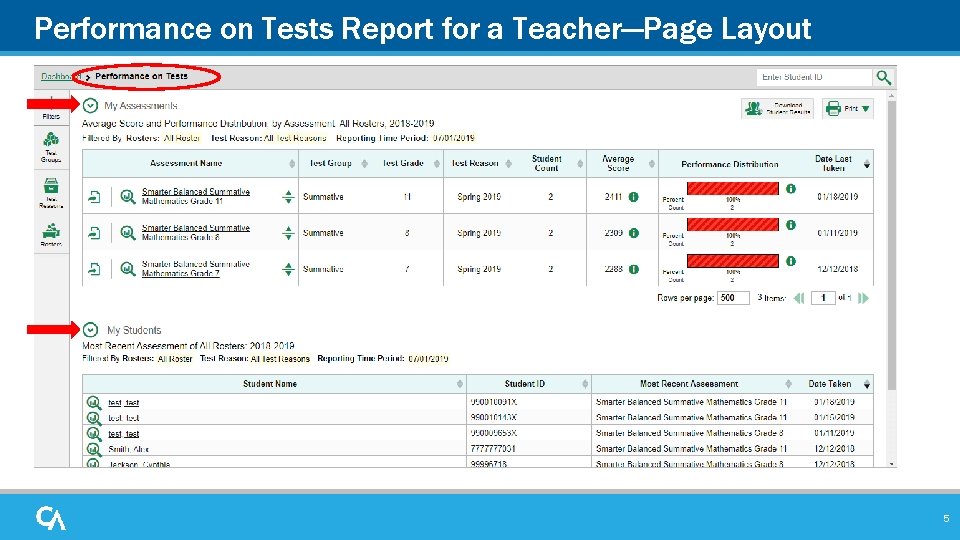
Task: Collapse the My Assessments section
Action: click(90, 105)
